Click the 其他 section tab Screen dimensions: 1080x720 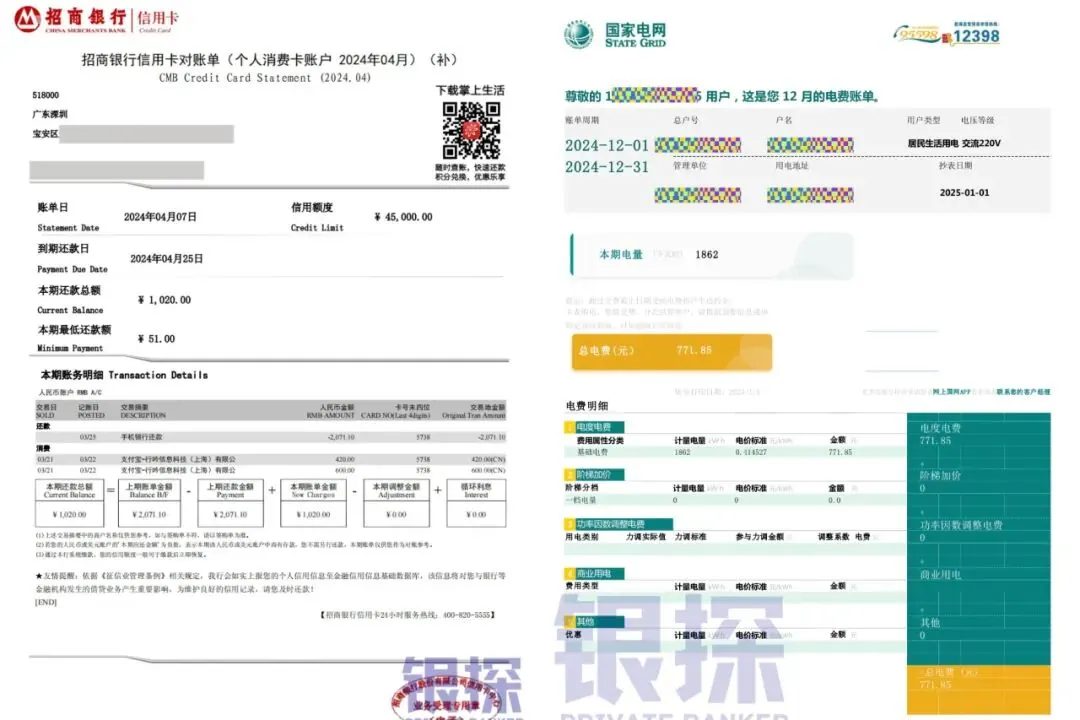pos(594,621)
